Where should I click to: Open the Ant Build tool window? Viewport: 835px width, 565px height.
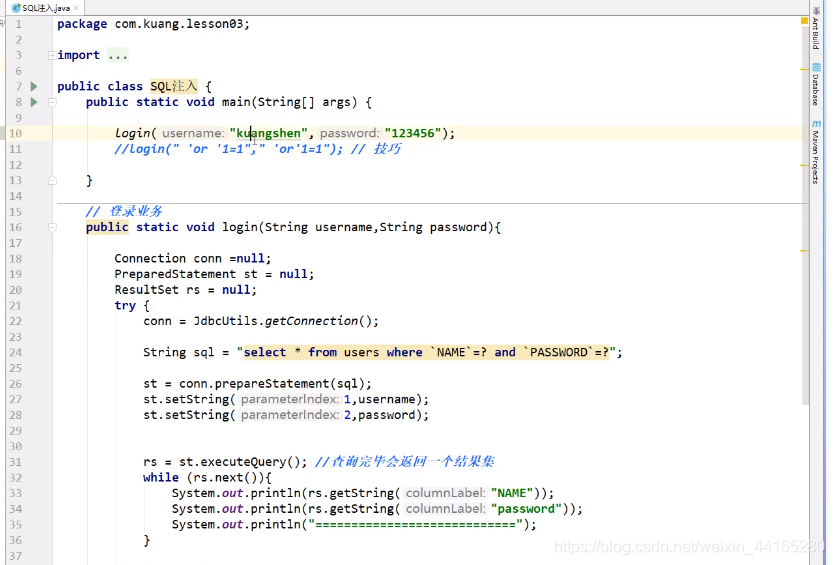coord(816,28)
